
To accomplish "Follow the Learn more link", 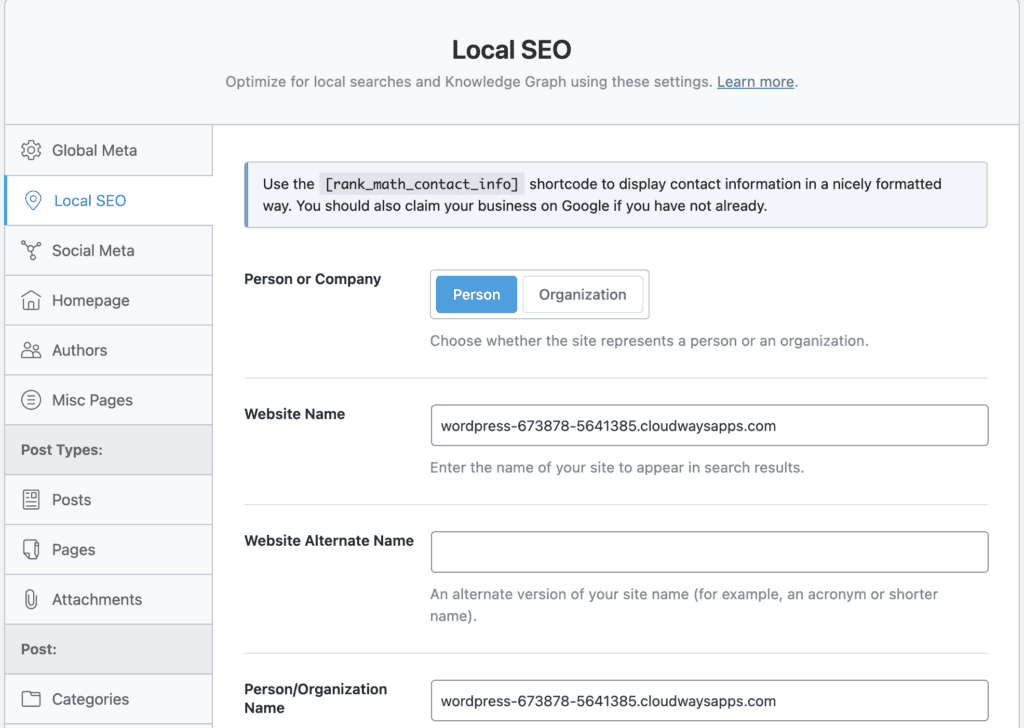I will 755,82.
